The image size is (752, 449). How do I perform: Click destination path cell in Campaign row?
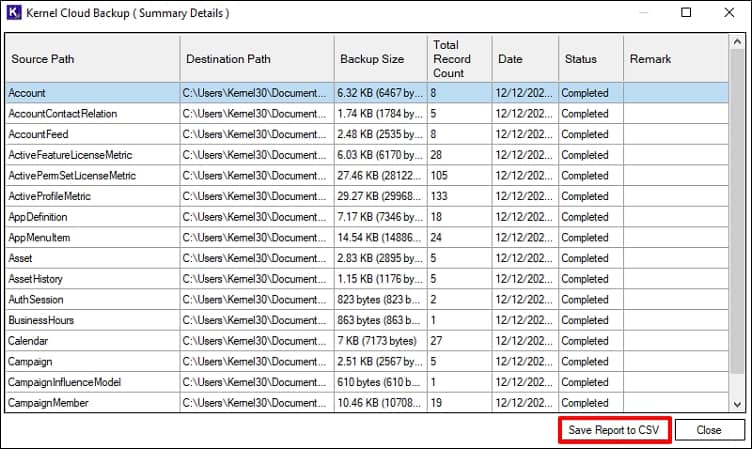(257, 361)
